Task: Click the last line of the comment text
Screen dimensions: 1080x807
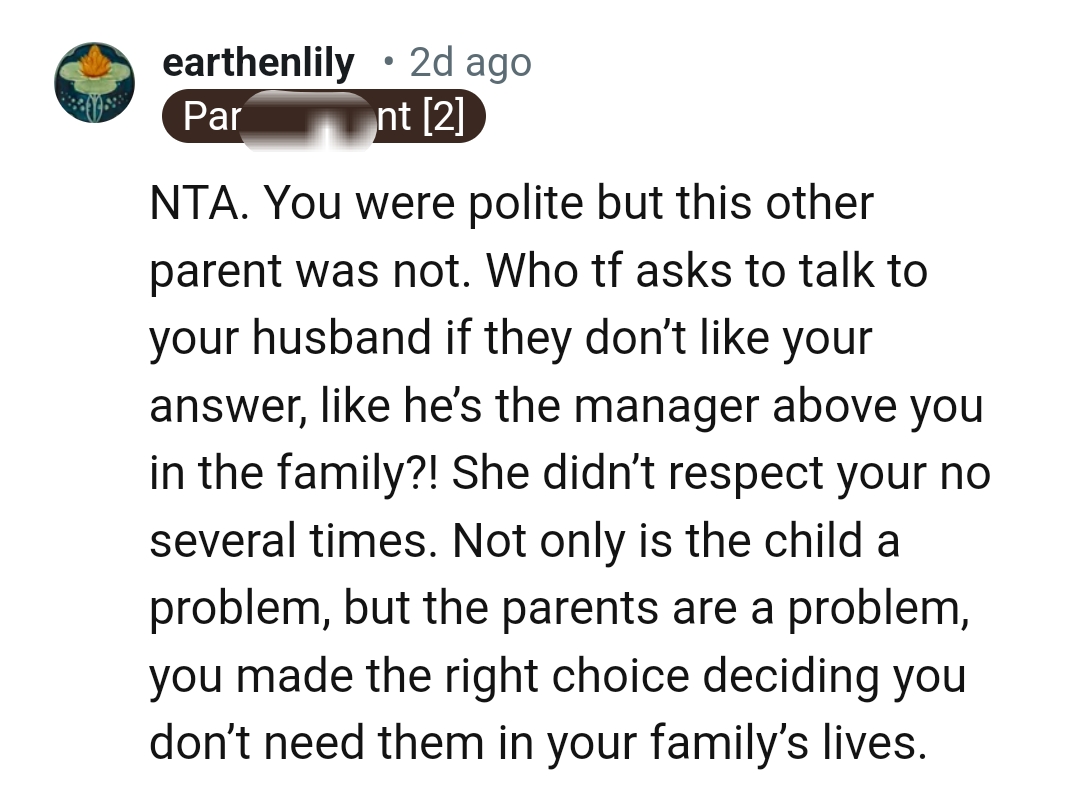Action: (555, 742)
